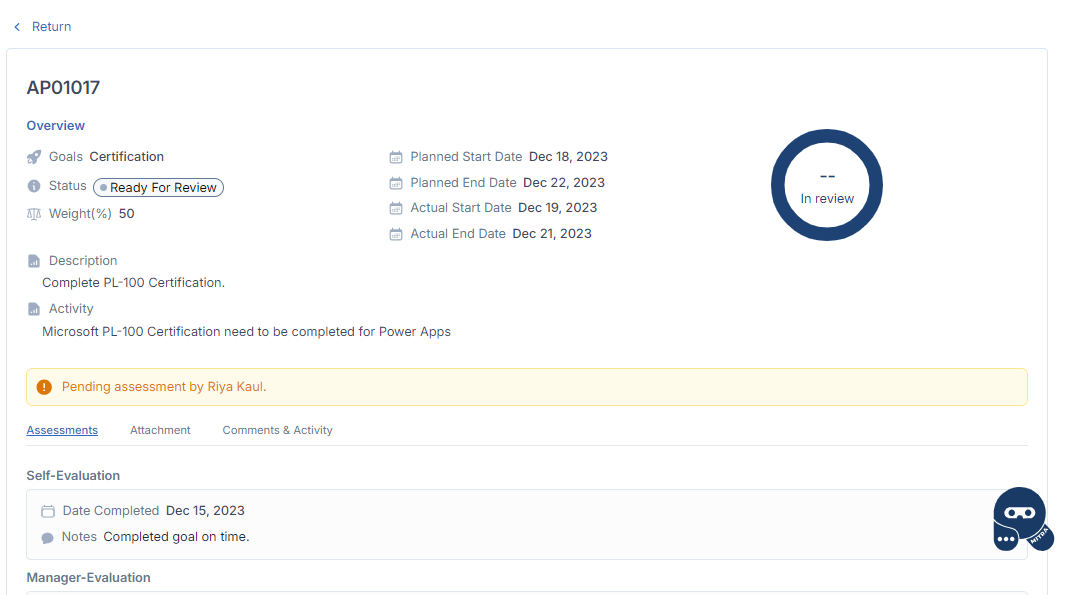Click the Planned Start Date calendar icon
This screenshot has width=1067, height=595.
click(395, 157)
